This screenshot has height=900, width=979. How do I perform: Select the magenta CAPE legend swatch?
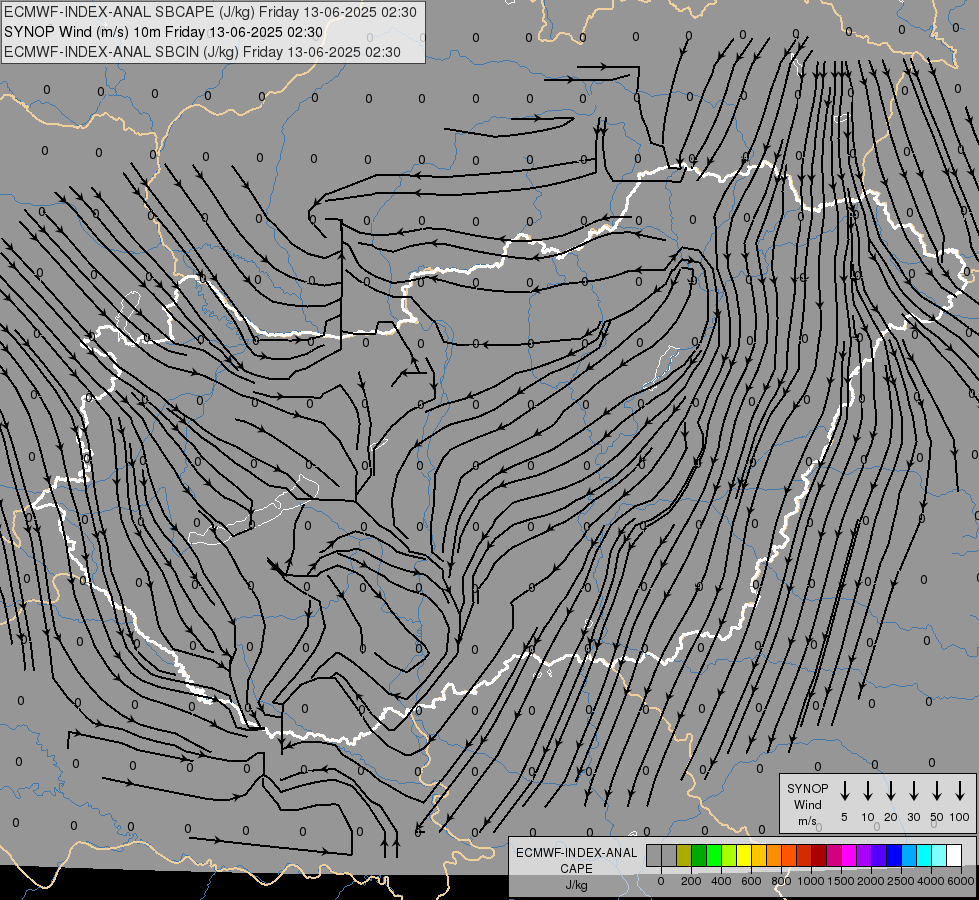[x=849, y=855]
